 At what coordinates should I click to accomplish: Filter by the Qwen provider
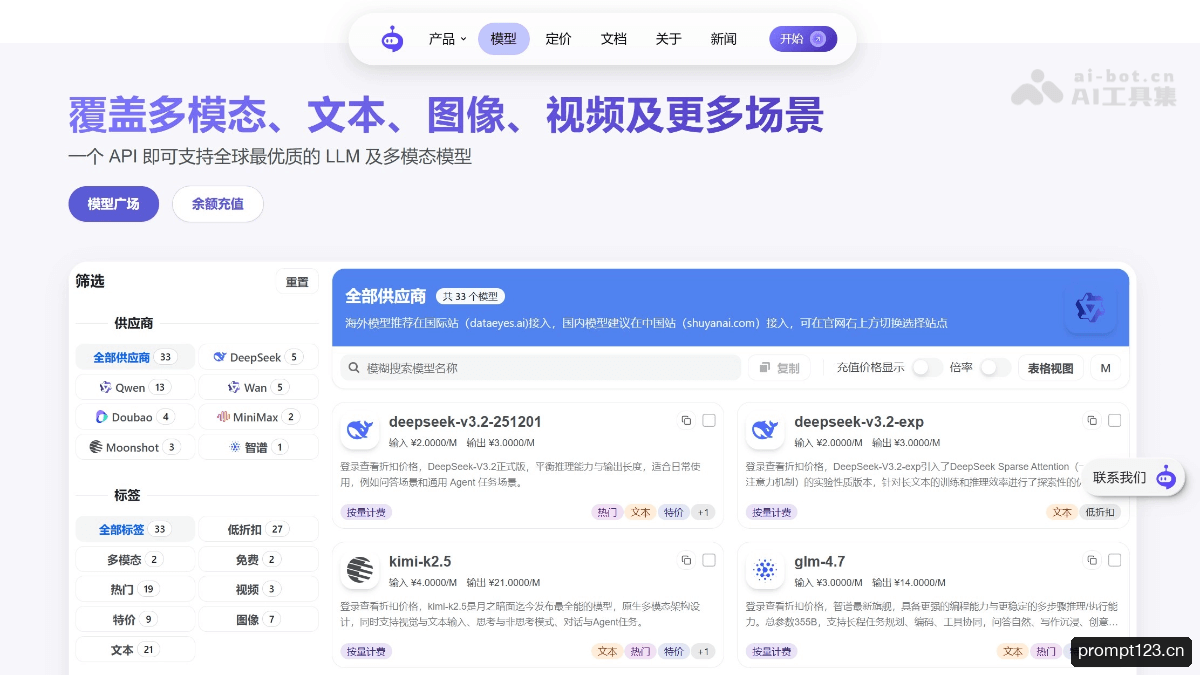point(135,387)
